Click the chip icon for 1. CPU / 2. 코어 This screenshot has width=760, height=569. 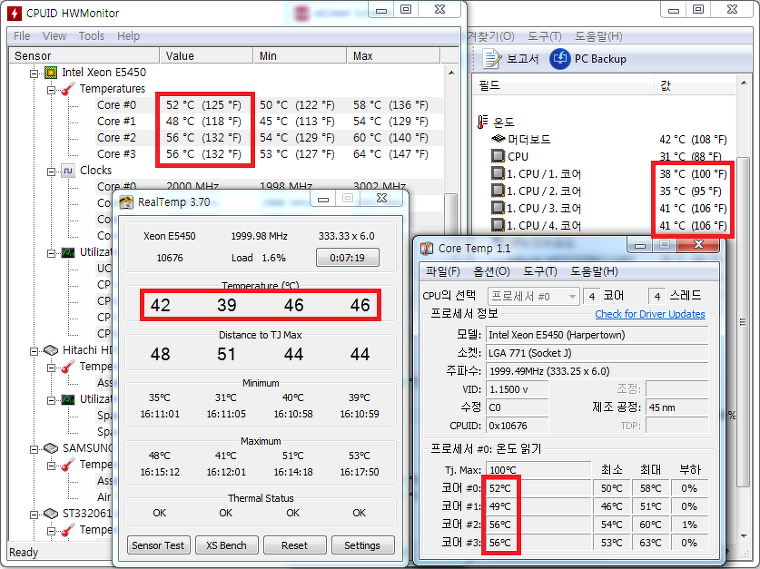point(498,190)
